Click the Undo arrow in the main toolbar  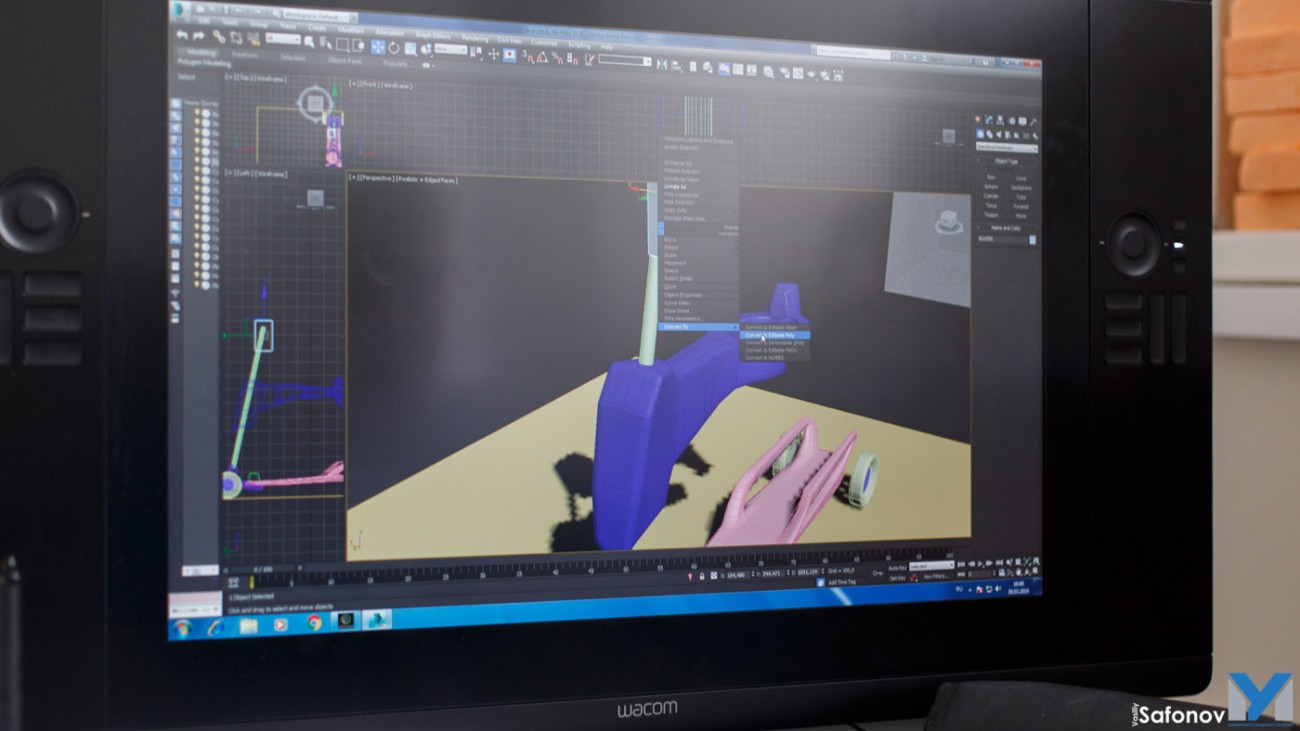tap(183, 34)
